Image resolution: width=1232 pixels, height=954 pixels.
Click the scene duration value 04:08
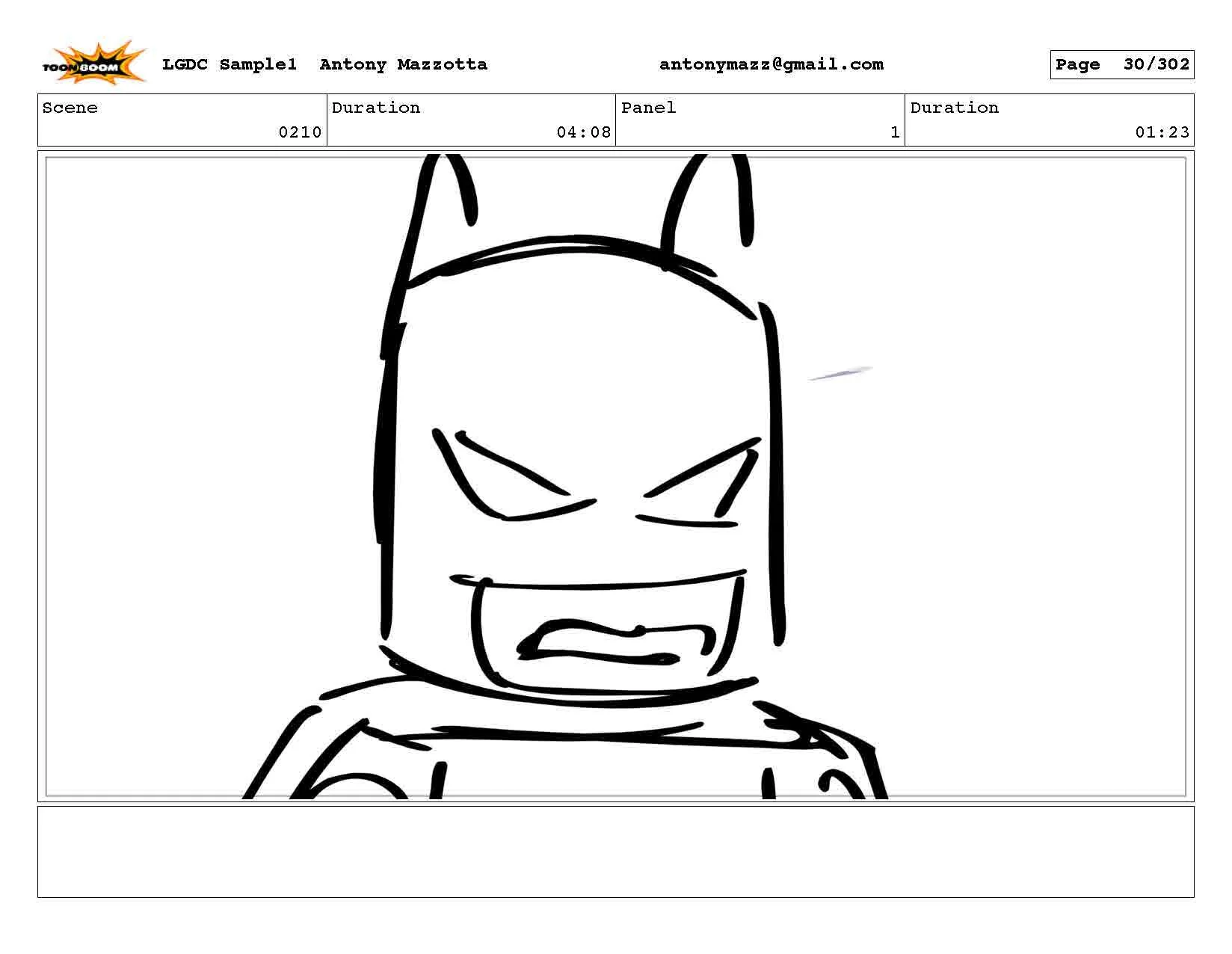[x=584, y=132]
